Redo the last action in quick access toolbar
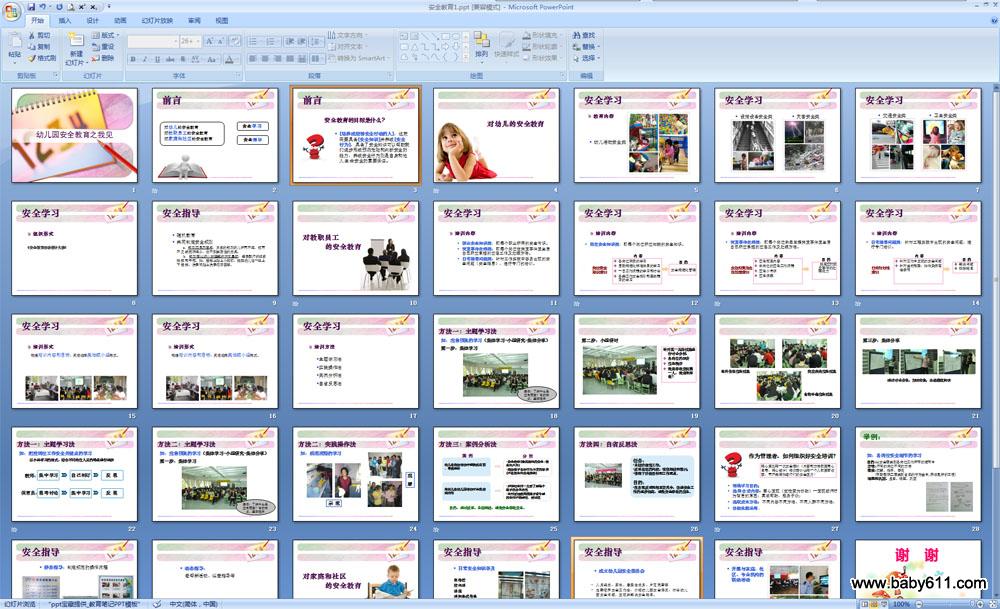This screenshot has height=609, width=1000. pos(59,6)
